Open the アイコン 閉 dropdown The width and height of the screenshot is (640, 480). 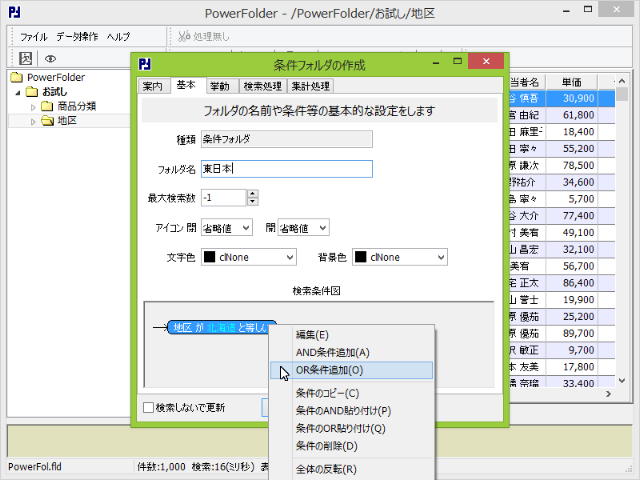tap(227, 228)
